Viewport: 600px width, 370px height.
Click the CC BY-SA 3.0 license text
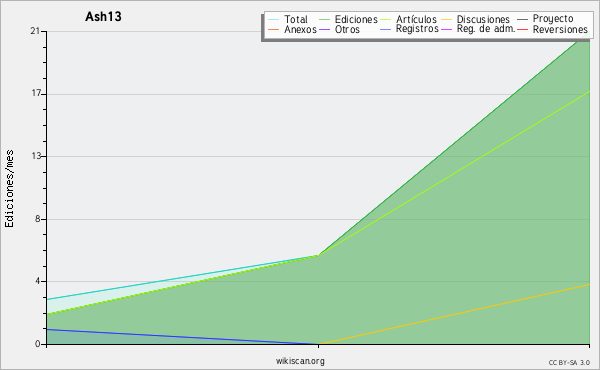coord(569,363)
